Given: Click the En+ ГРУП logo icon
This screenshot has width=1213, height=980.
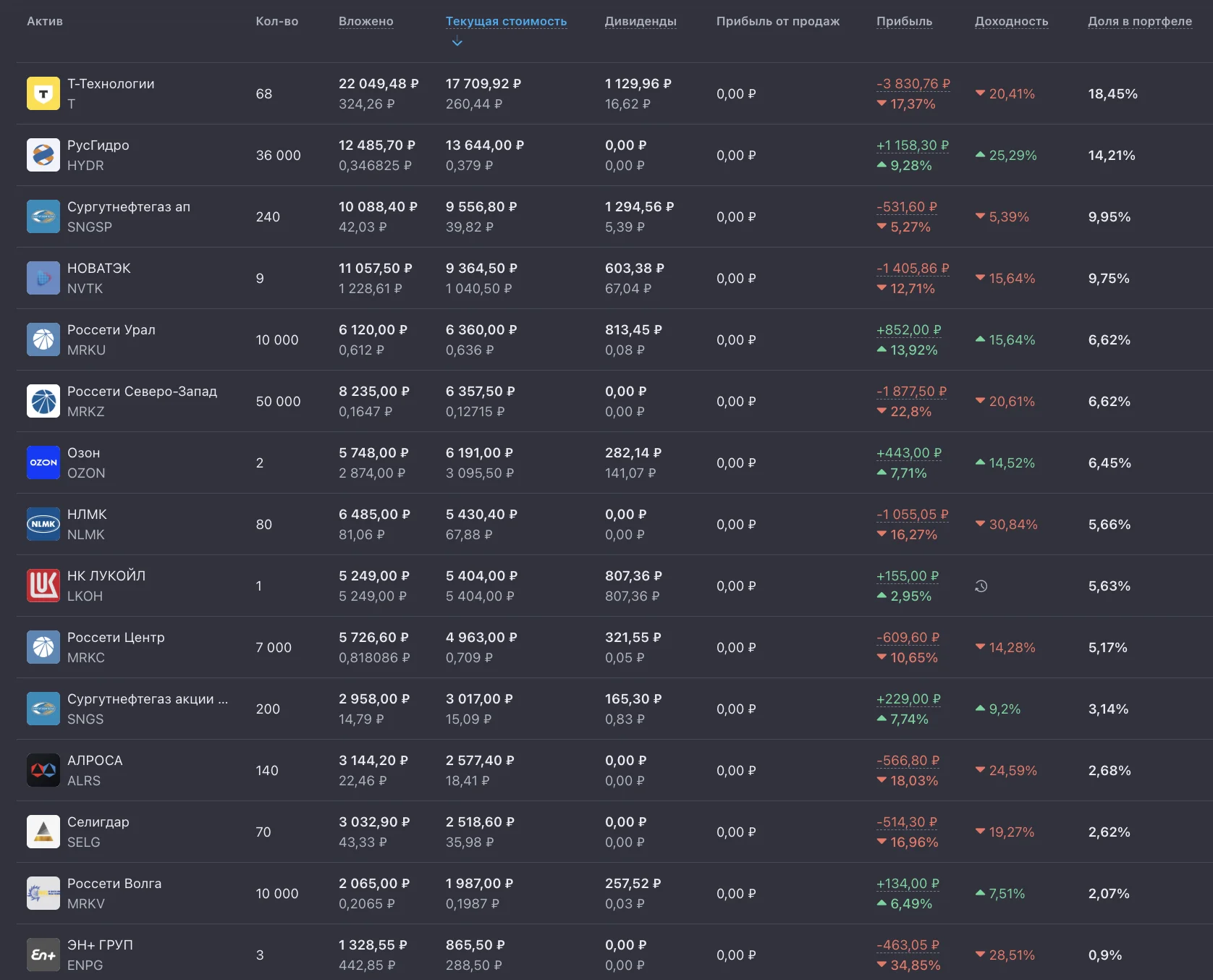Looking at the screenshot, I should [43, 955].
